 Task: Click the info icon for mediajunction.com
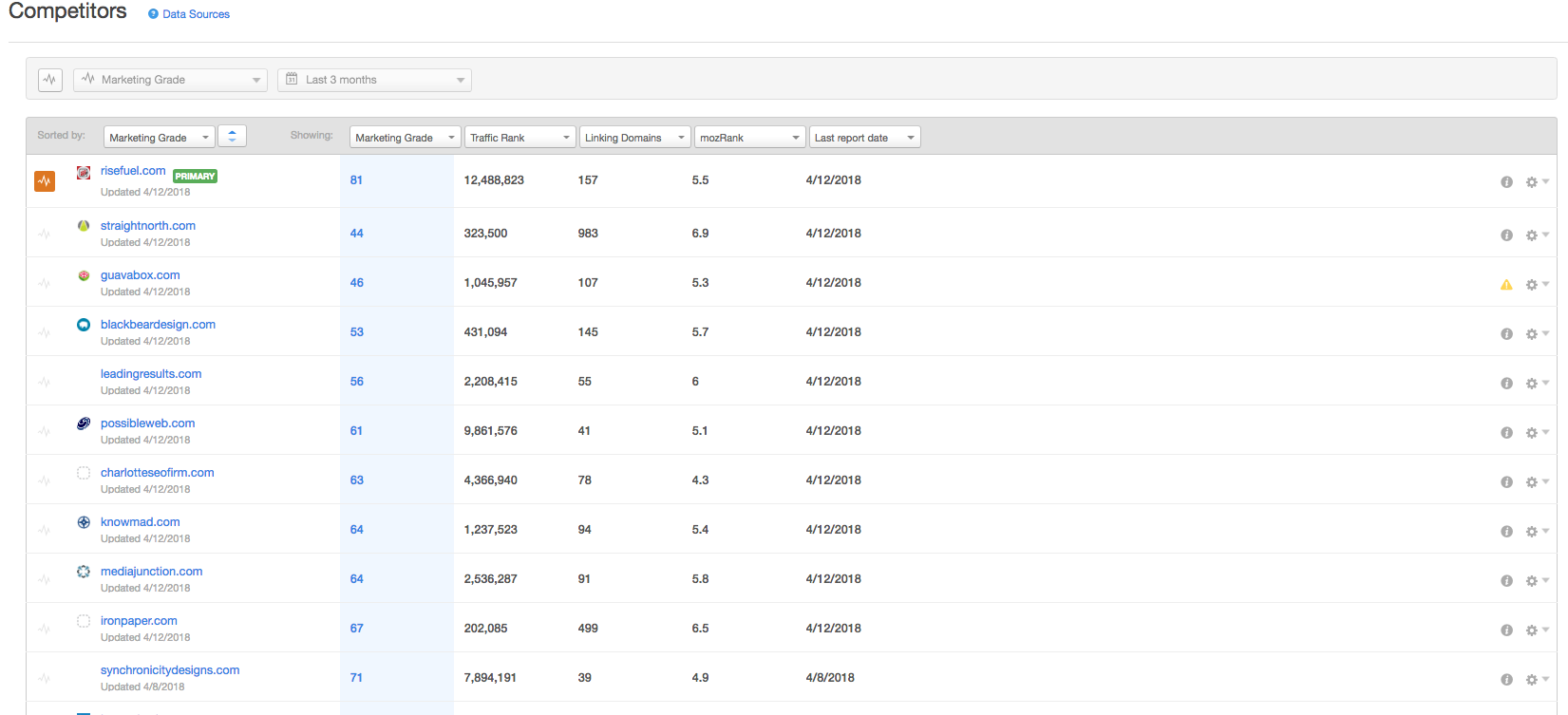(x=1506, y=581)
